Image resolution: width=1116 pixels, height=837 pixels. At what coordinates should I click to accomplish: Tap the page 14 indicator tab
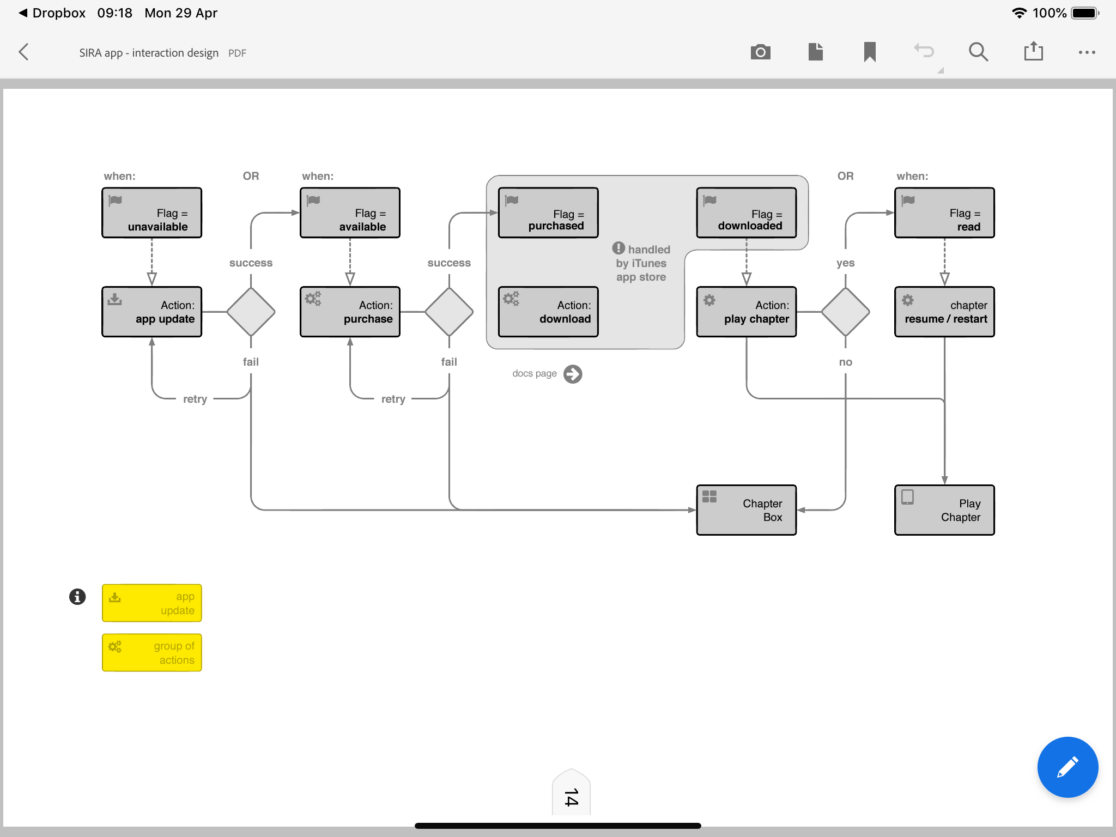point(571,796)
